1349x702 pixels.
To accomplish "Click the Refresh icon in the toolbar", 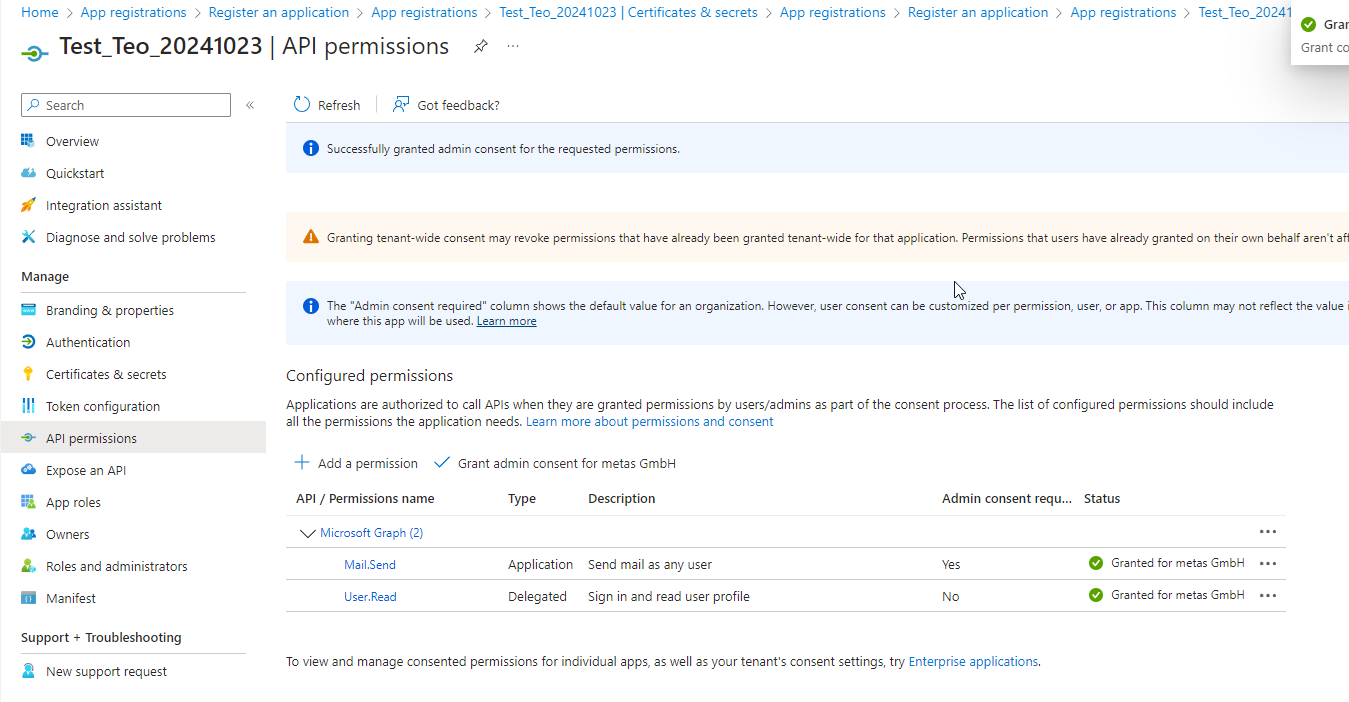I will tap(302, 104).
